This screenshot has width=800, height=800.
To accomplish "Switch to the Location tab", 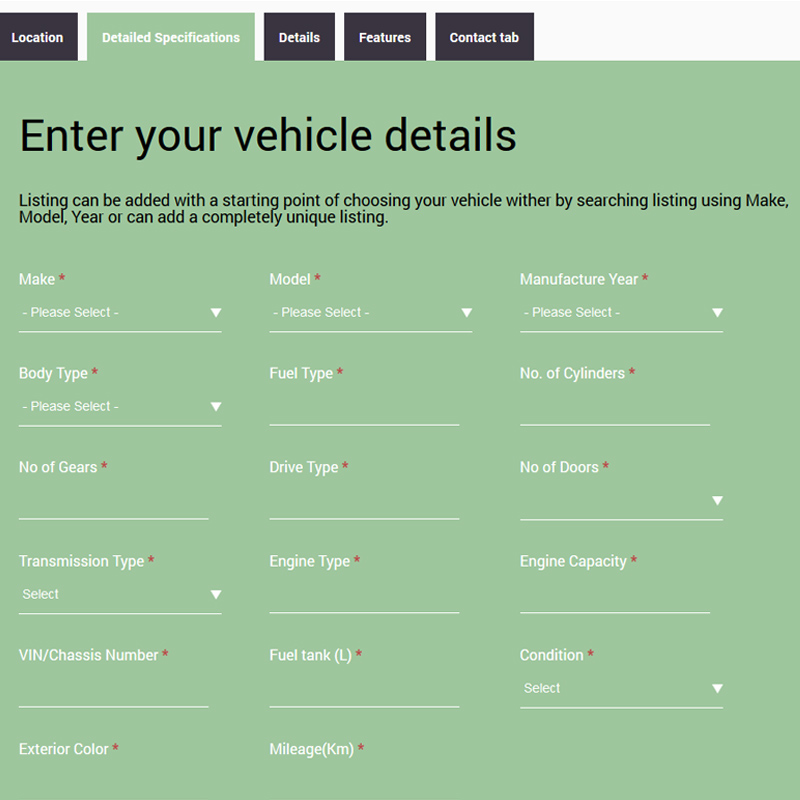I will (38, 37).
